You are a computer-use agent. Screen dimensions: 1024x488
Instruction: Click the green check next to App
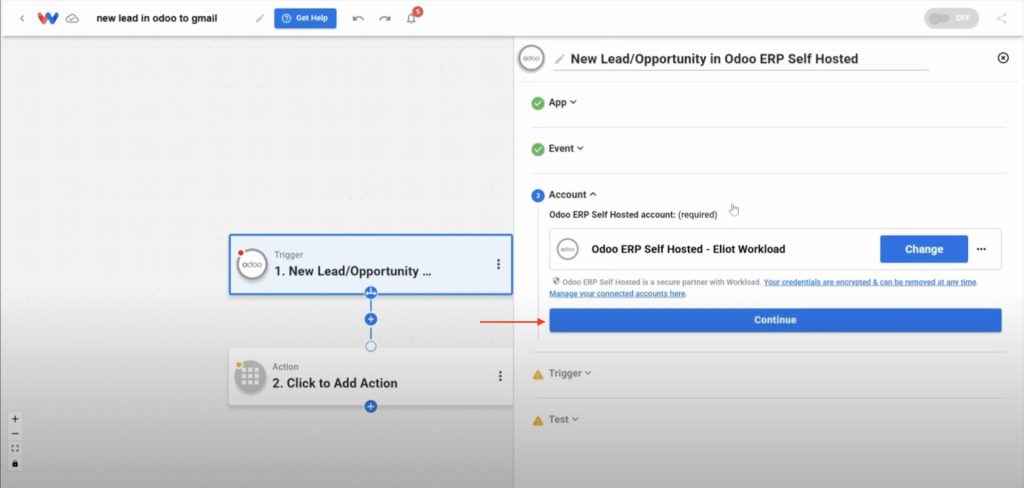click(537, 103)
